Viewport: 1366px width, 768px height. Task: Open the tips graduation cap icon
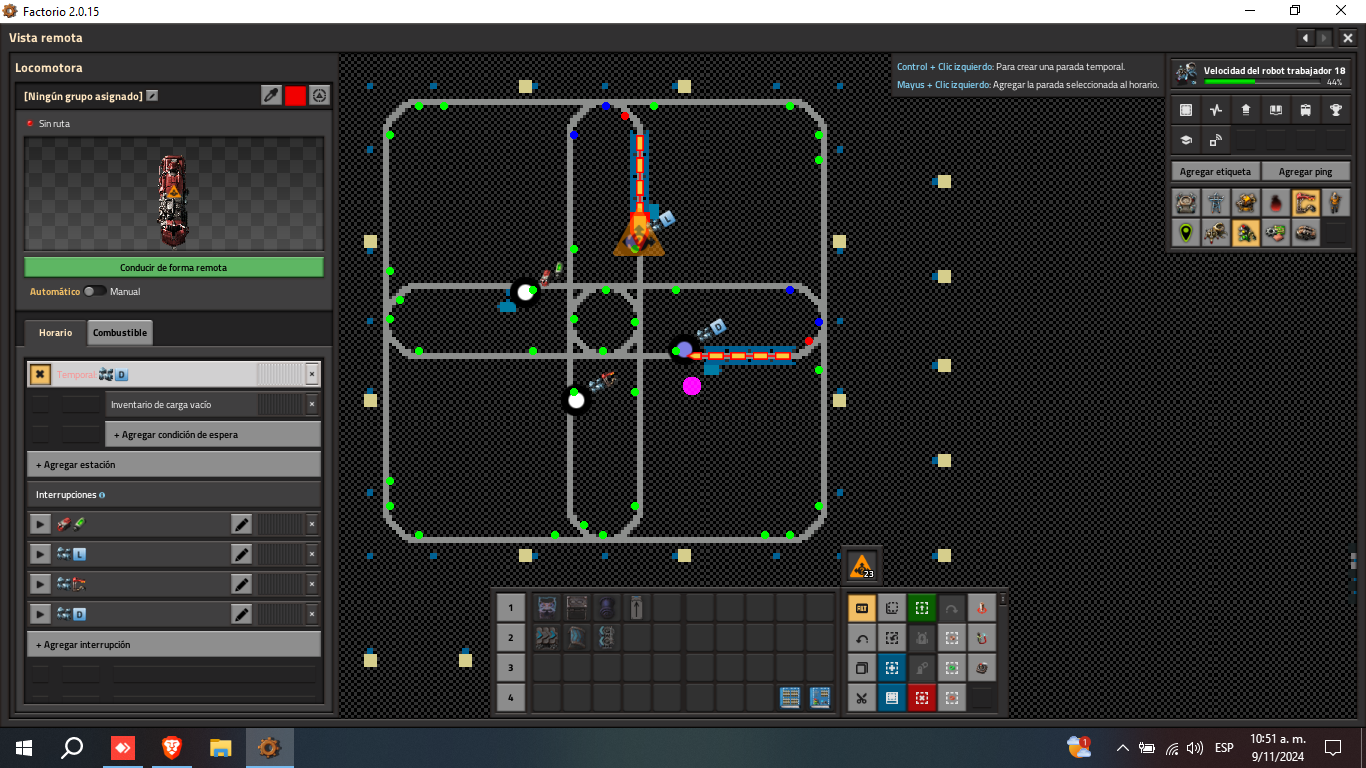tap(1186, 140)
